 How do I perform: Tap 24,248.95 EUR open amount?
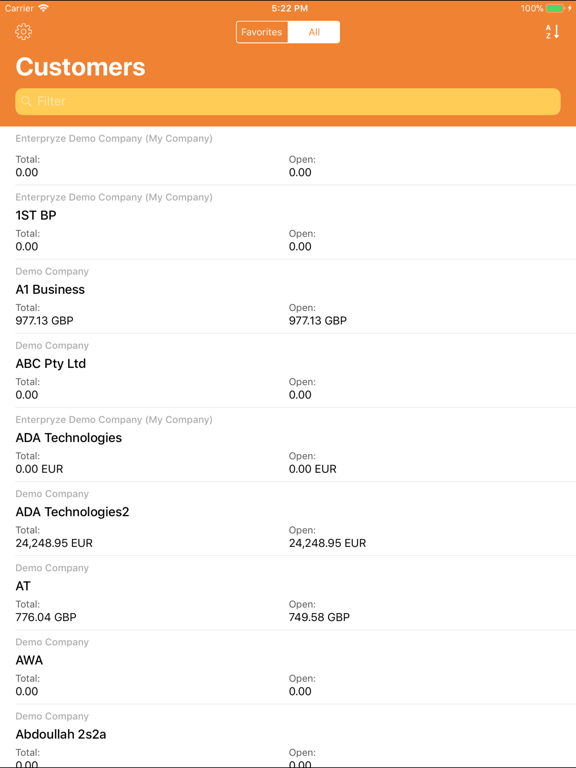coord(327,543)
